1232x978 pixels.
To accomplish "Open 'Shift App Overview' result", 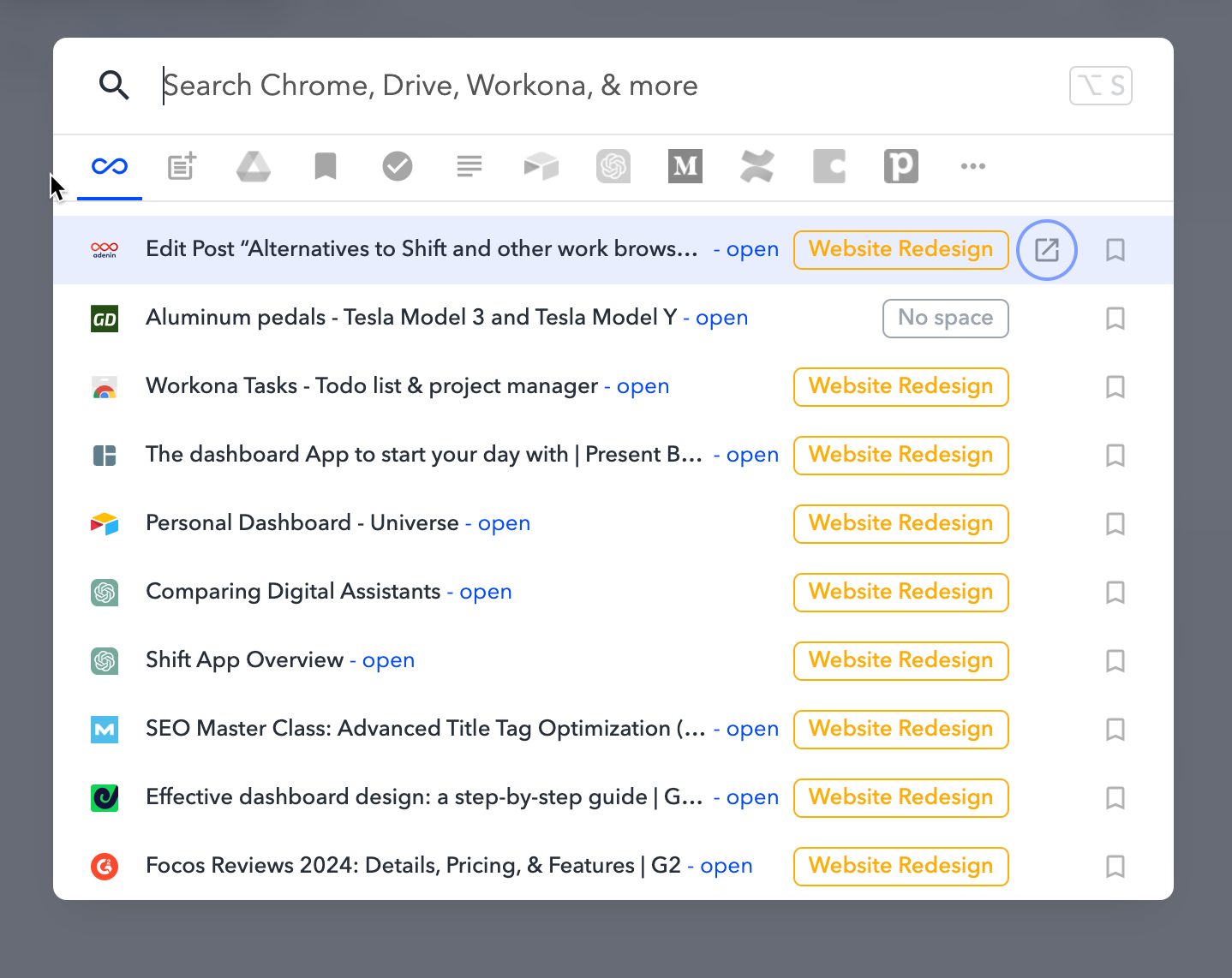I will pyautogui.click(x=244, y=660).
